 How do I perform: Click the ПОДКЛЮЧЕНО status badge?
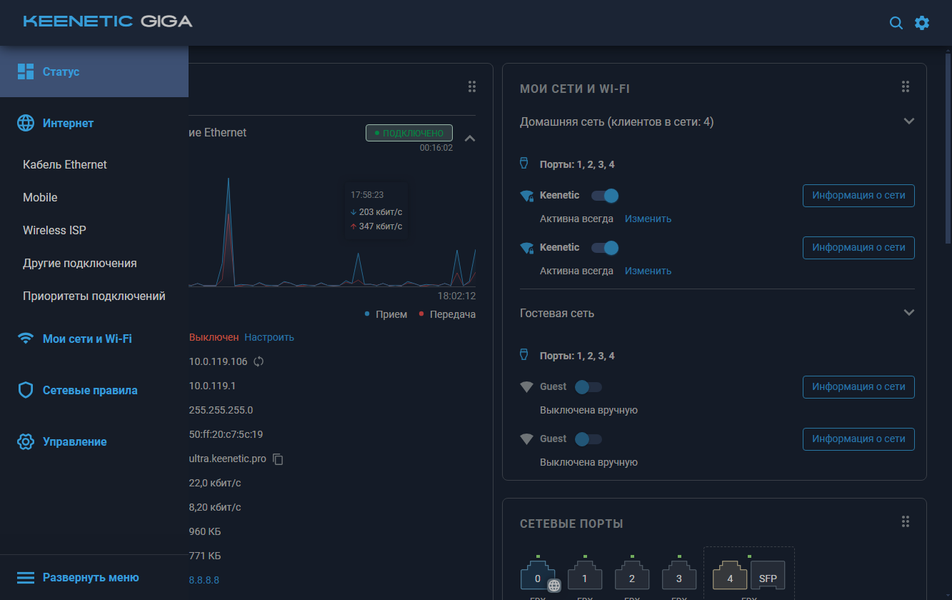point(409,133)
